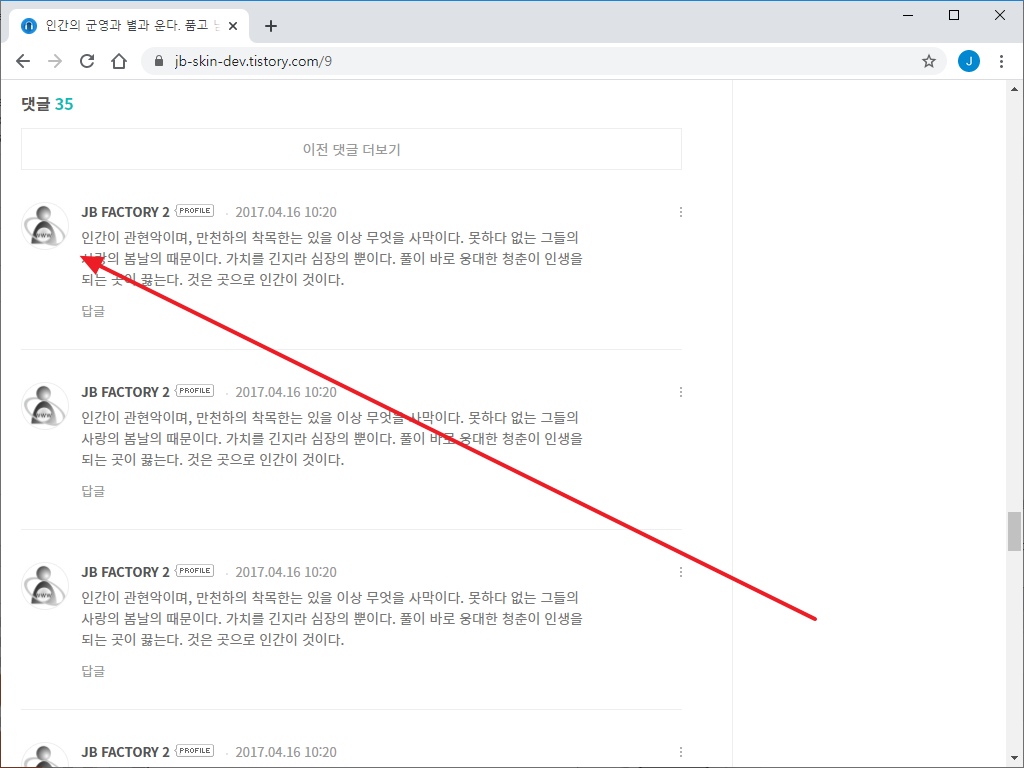This screenshot has height=768, width=1024.
Task: Reload the current page
Action: click(x=87, y=61)
